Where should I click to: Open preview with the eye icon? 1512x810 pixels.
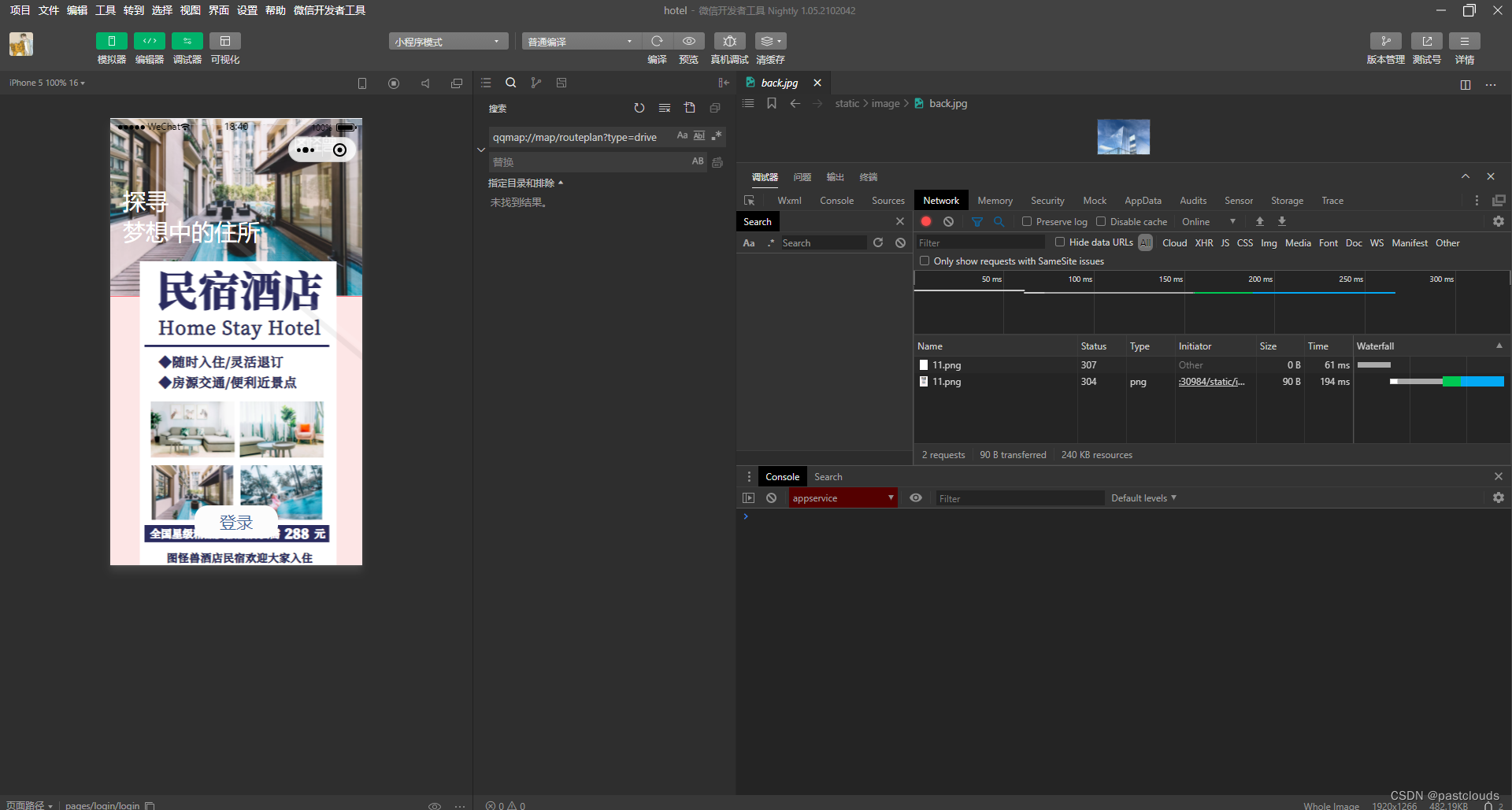[x=689, y=41]
